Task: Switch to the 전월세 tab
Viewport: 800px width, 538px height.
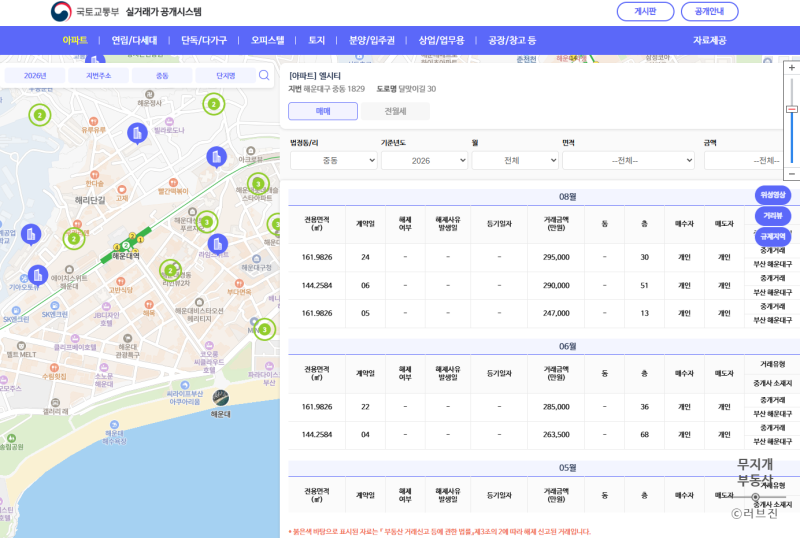Action: pos(395,111)
